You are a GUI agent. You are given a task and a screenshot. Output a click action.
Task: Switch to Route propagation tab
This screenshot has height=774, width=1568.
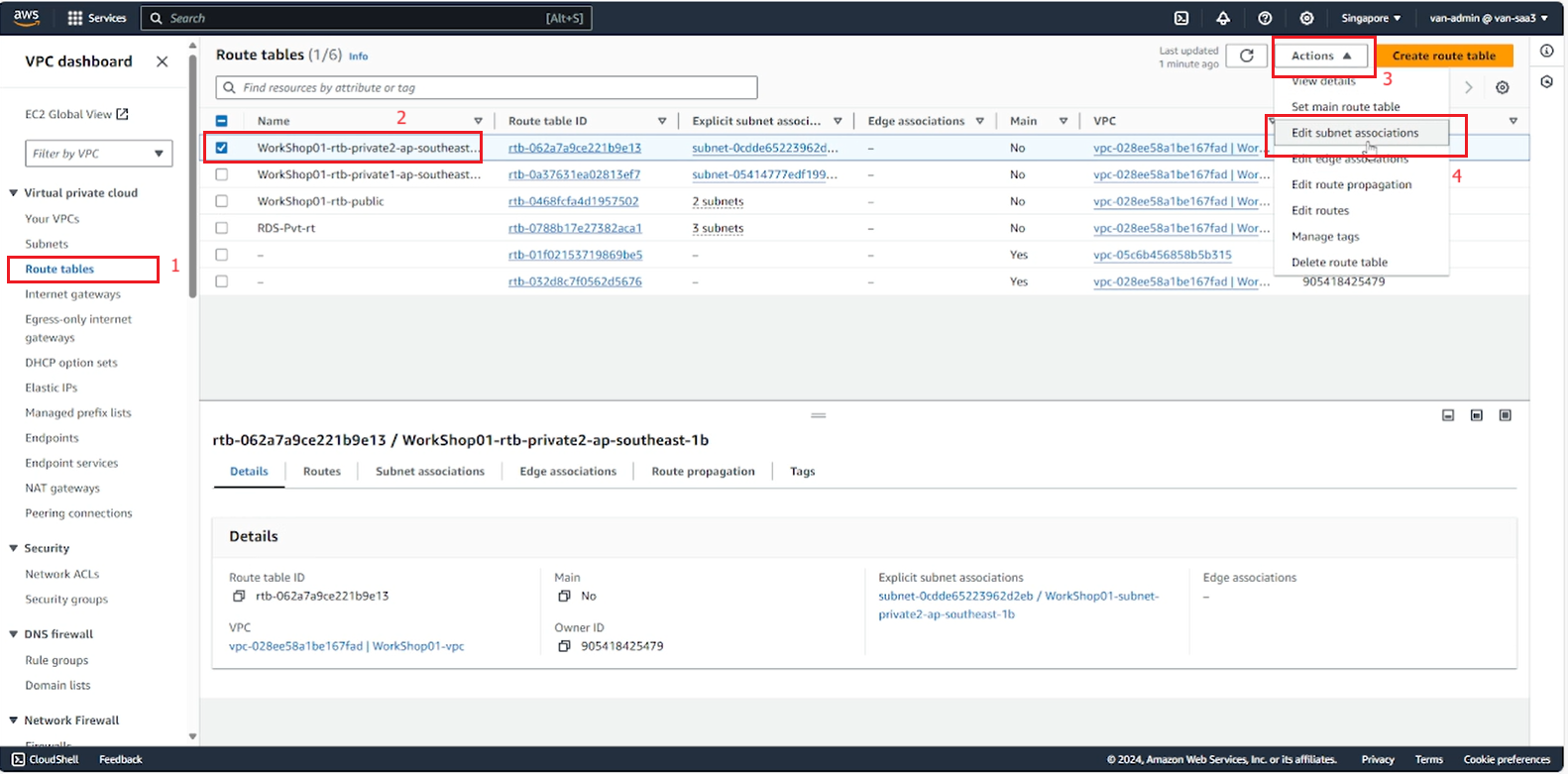click(x=703, y=472)
